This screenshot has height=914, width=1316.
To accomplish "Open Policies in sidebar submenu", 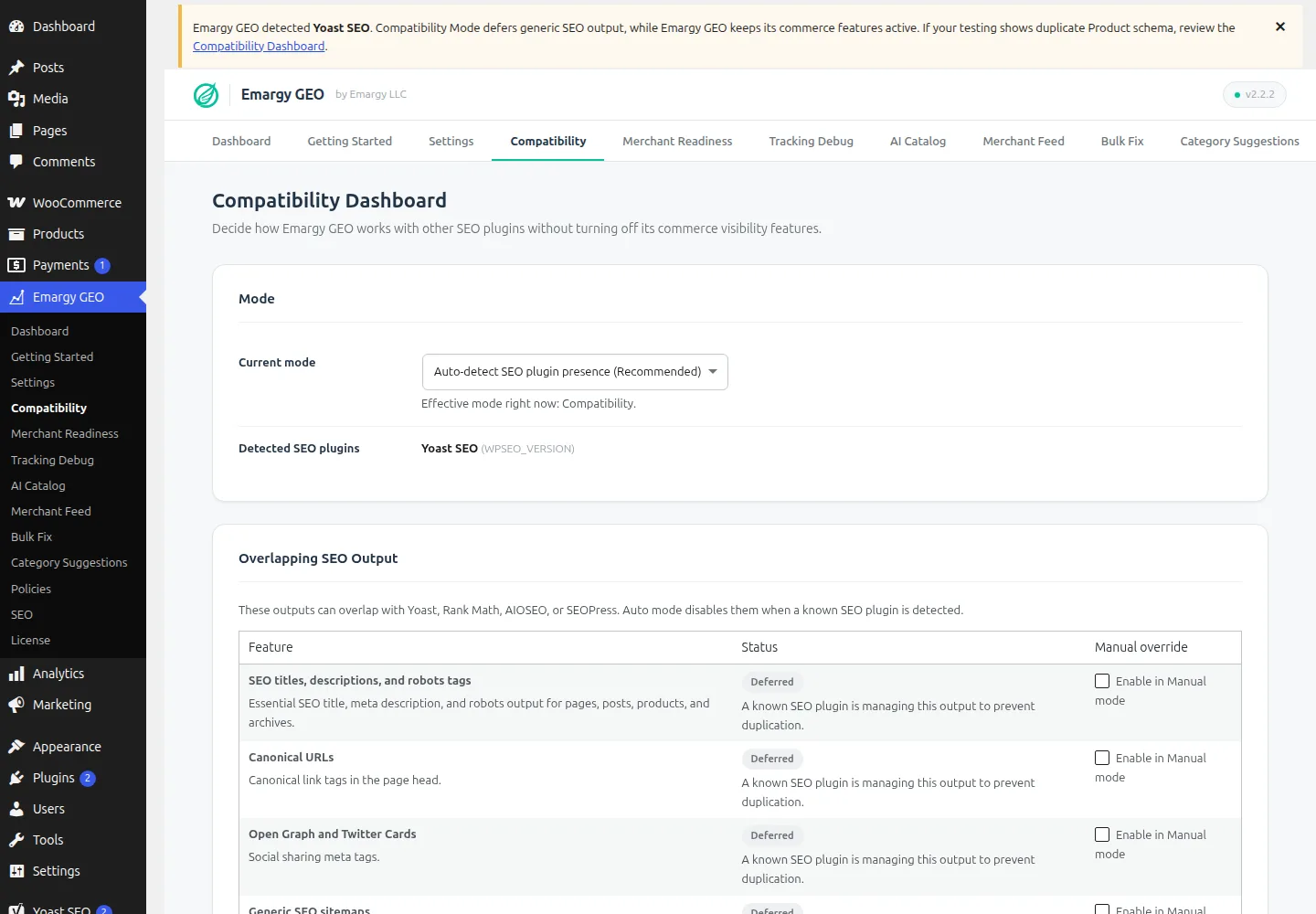I will click(x=31, y=590).
